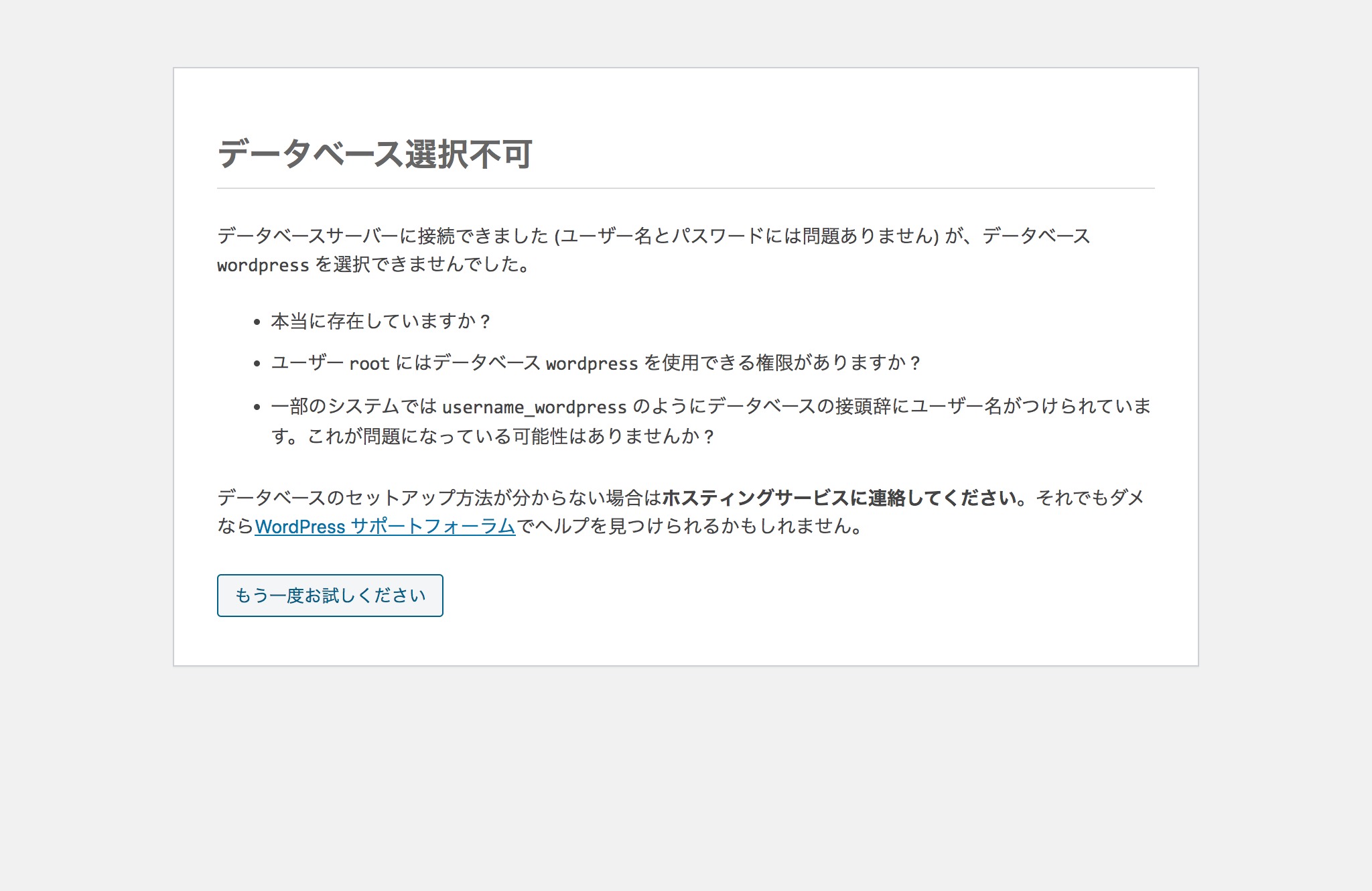Click the username_wordpress code text
Screen dimensions: 1372x891
(x=534, y=407)
